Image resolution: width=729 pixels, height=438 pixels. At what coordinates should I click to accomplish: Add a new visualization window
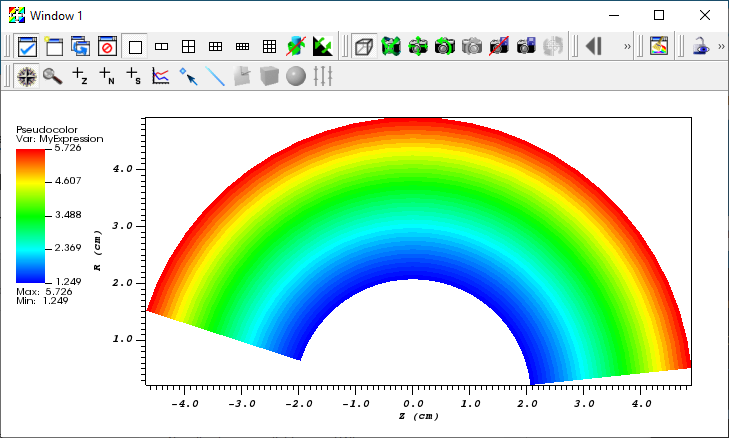click(54, 46)
